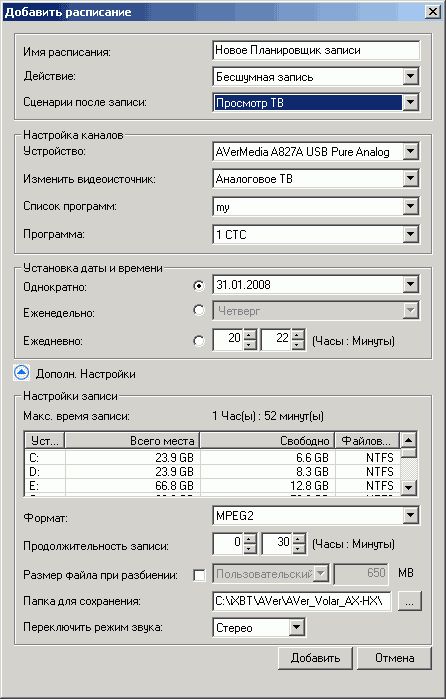The image size is (446, 699).
Task: Browse for save folder with the ... button
Action: tap(409, 602)
